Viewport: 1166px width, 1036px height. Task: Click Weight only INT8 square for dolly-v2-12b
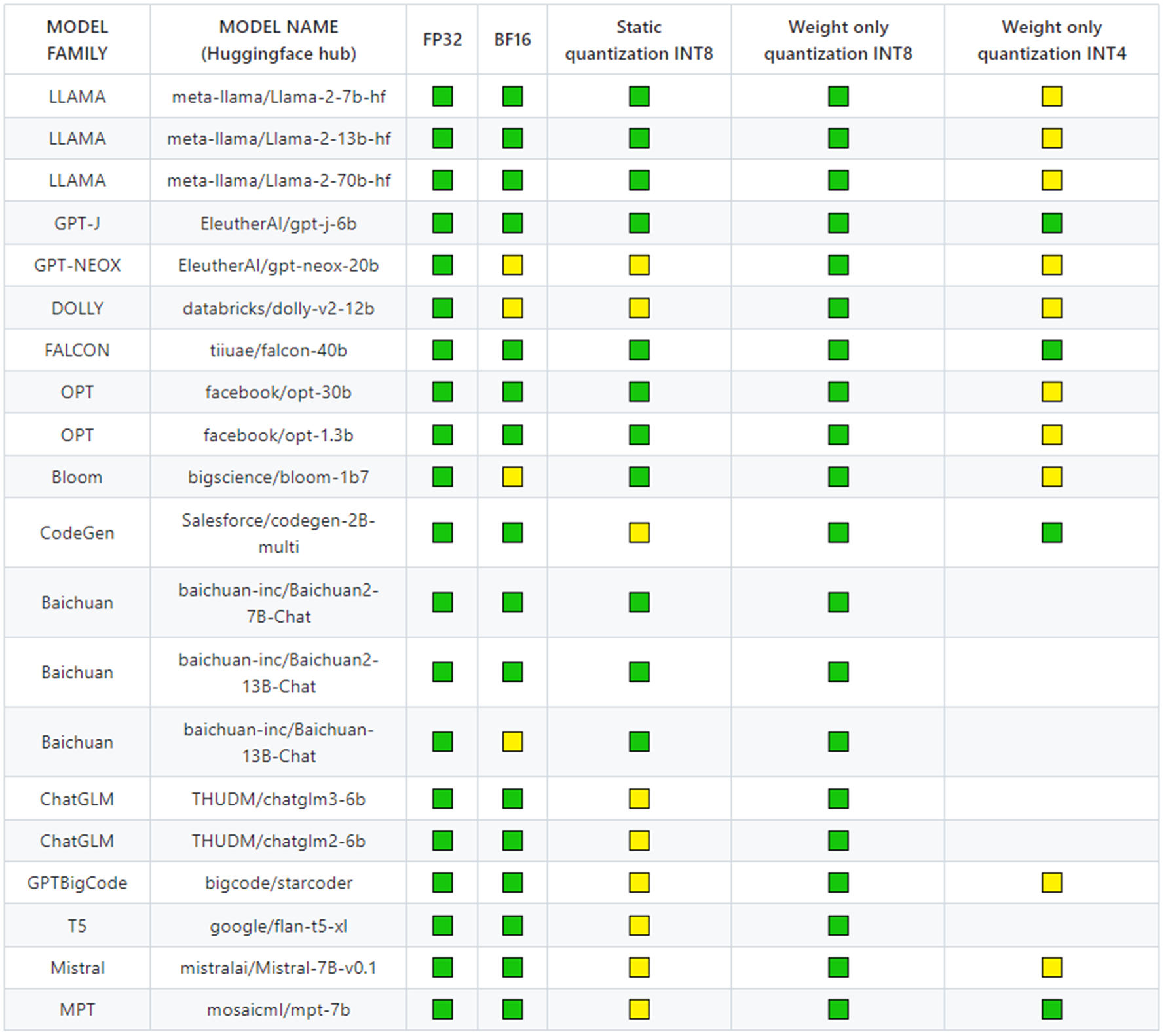[838, 308]
